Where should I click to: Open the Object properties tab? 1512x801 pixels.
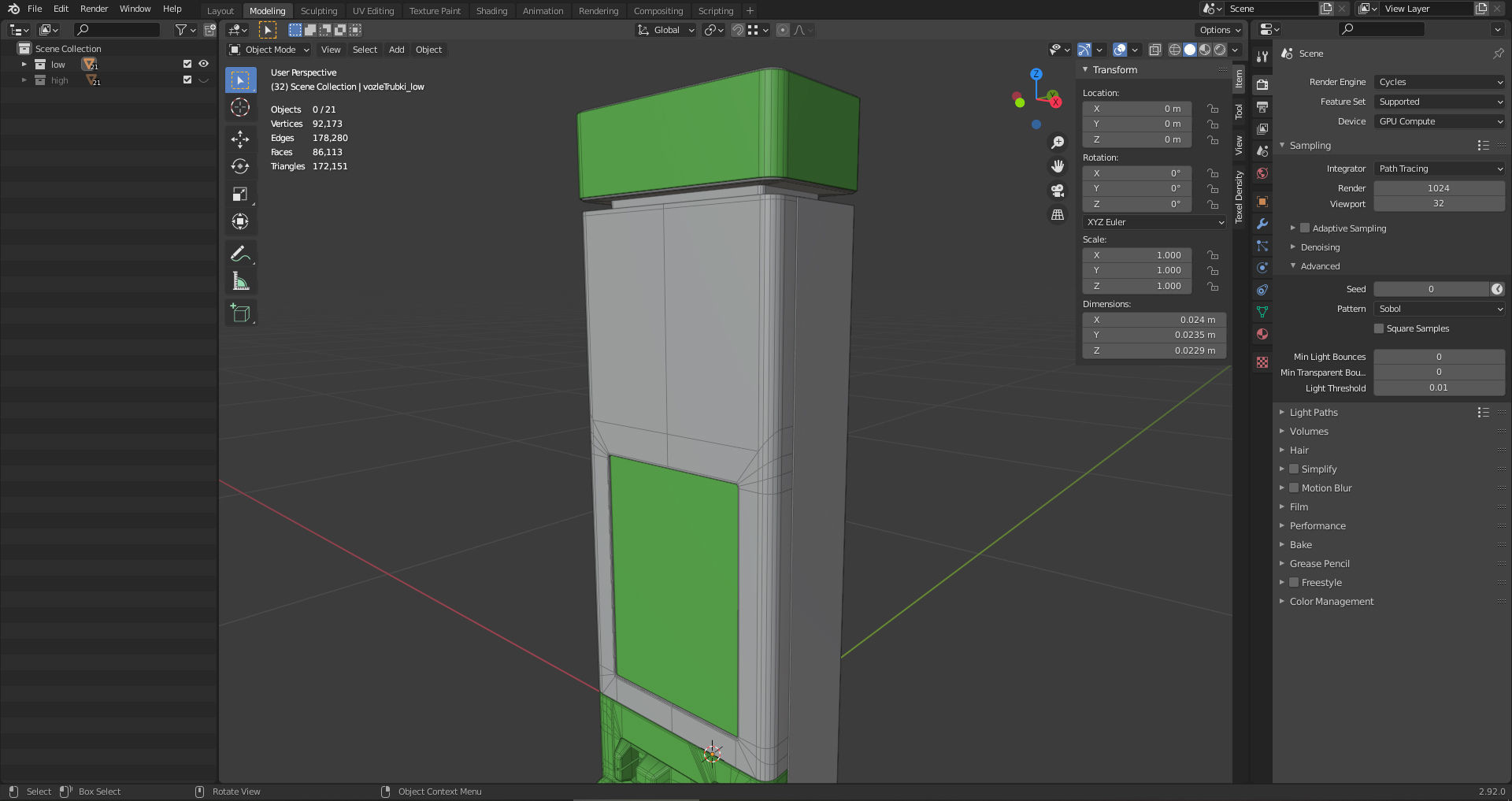click(1262, 202)
